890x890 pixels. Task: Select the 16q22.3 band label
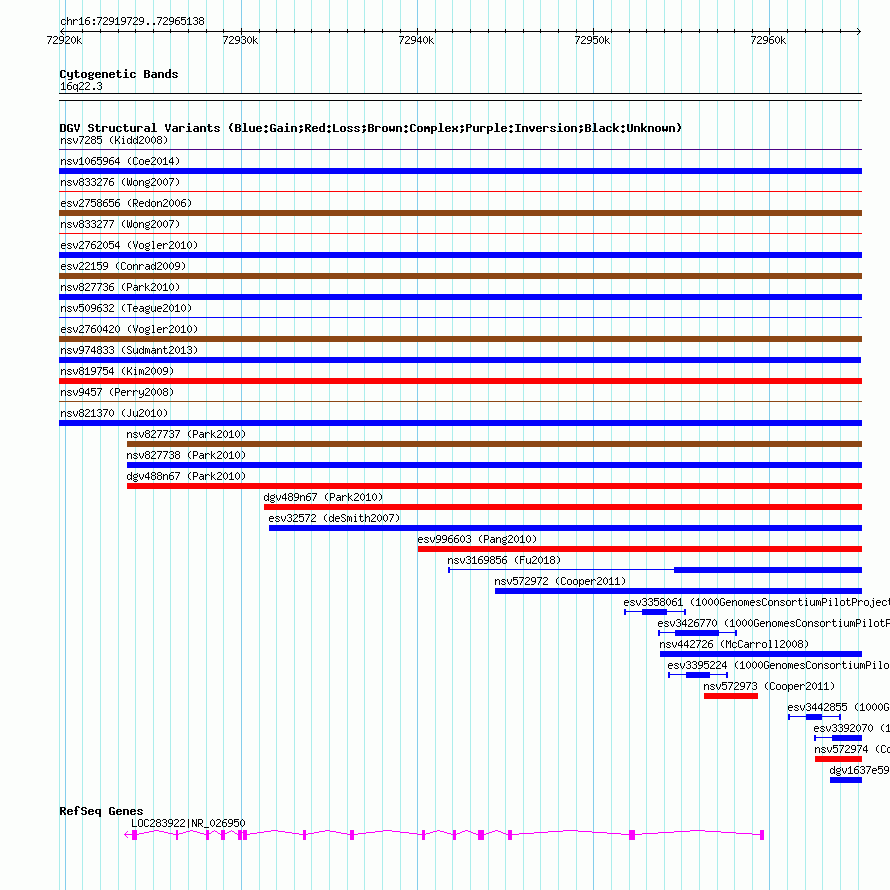(x=81, y=86)
